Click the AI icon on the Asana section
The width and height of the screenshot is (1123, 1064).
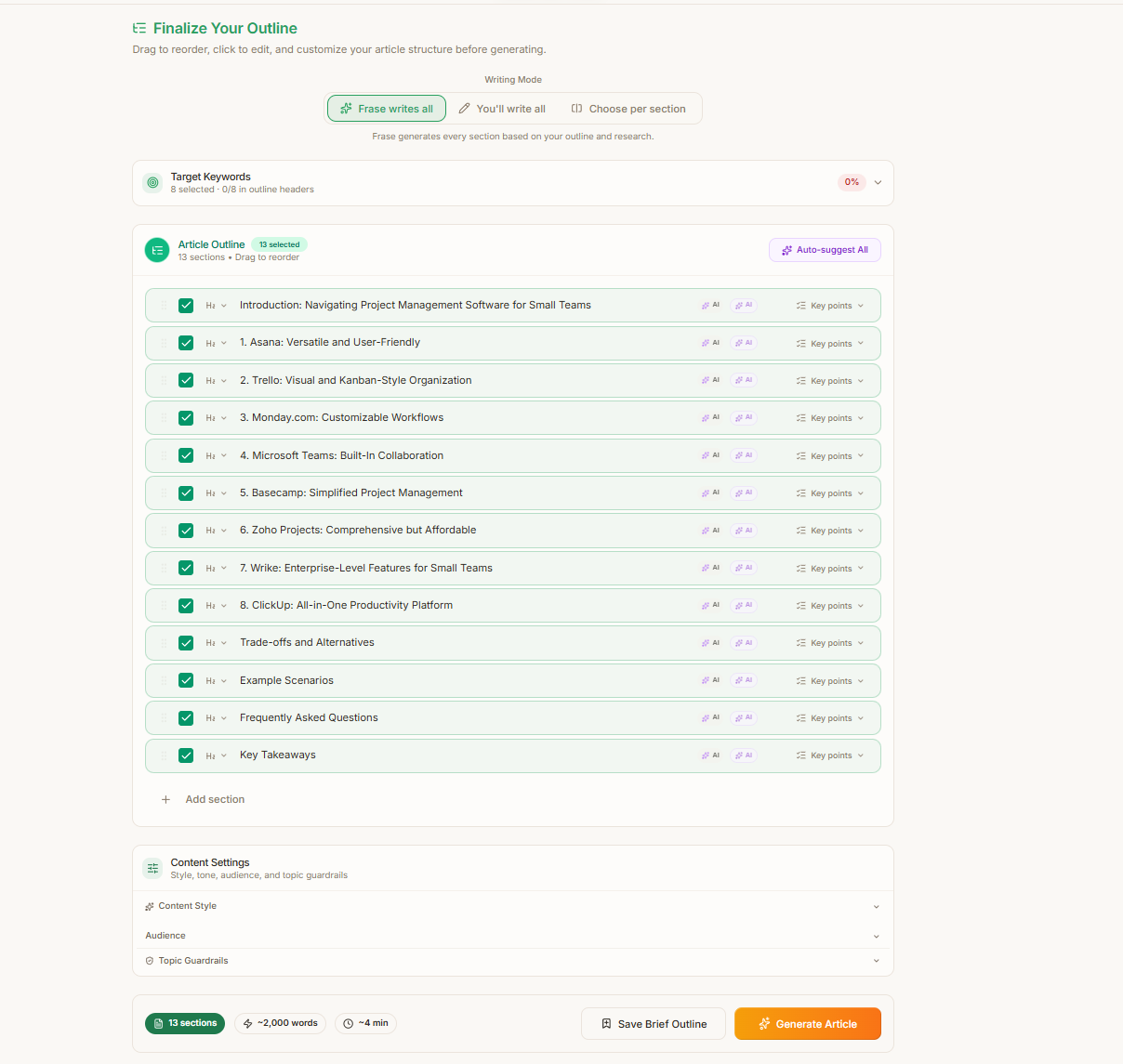(x=710, y=343)
